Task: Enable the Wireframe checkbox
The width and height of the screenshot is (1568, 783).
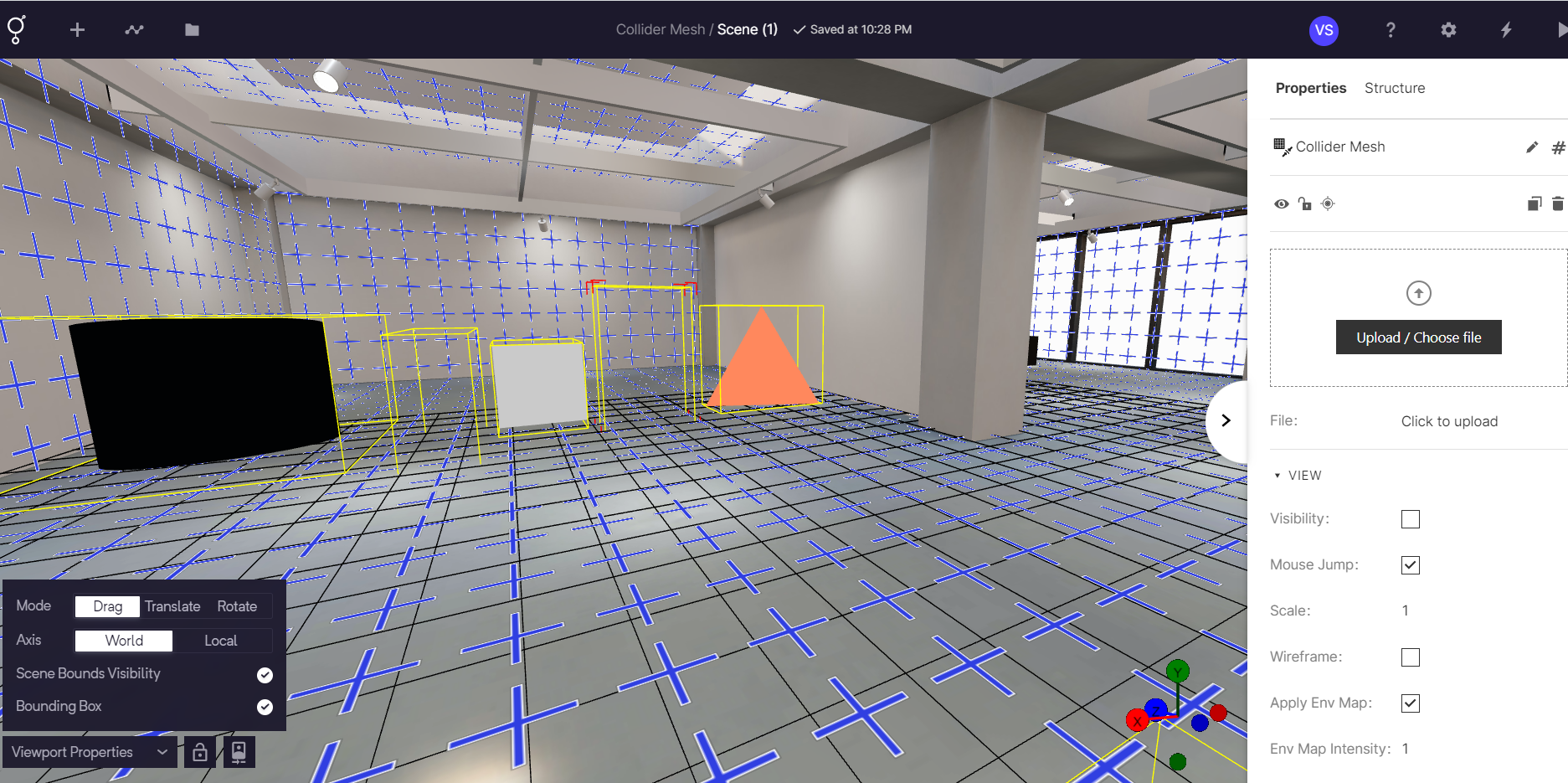Action: pyautogui.click(x=1411, y=657)
